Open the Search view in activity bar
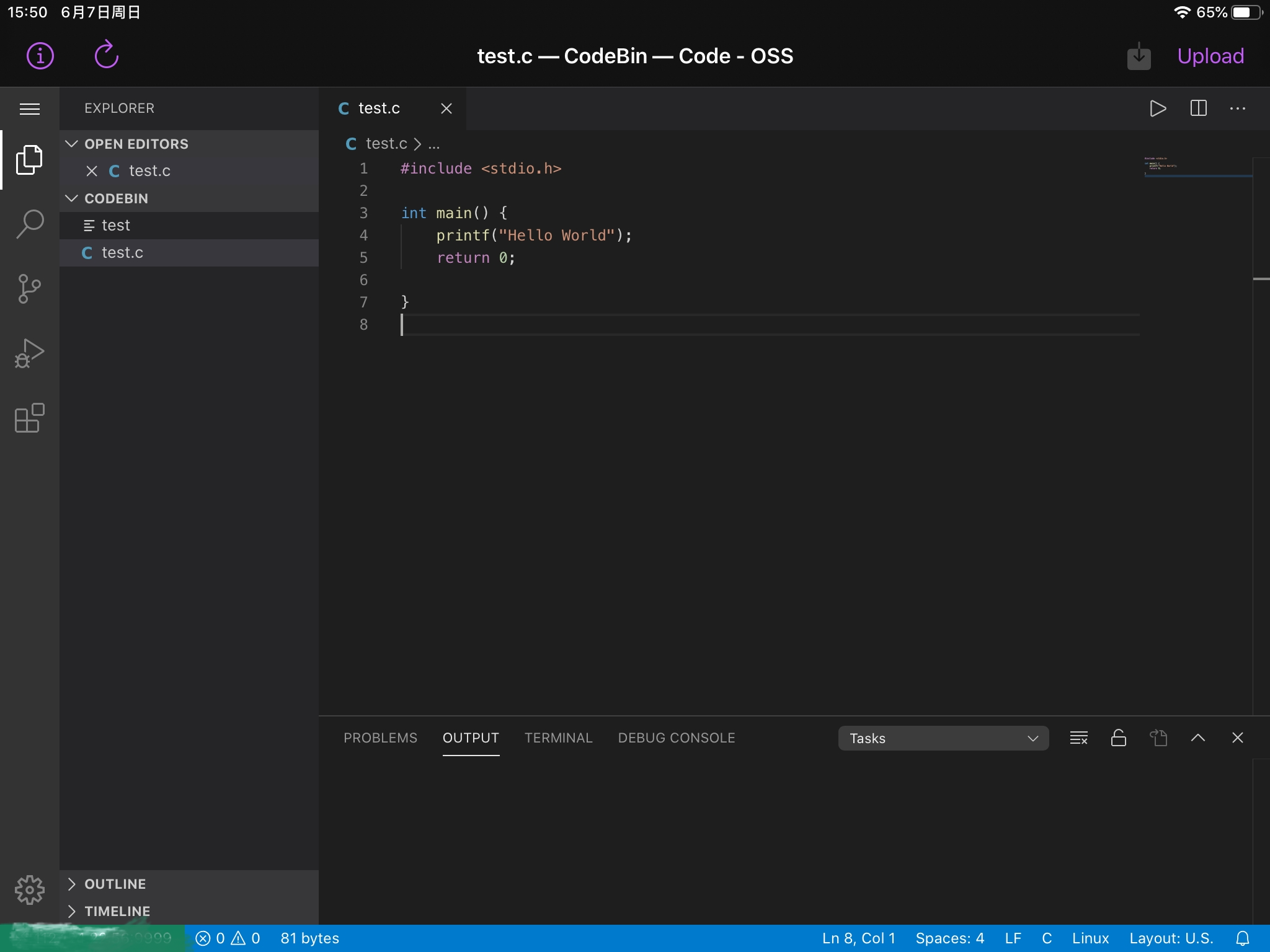Image resolution: width=1270 pixels, height=952 pixels. (x=29, y=224)
